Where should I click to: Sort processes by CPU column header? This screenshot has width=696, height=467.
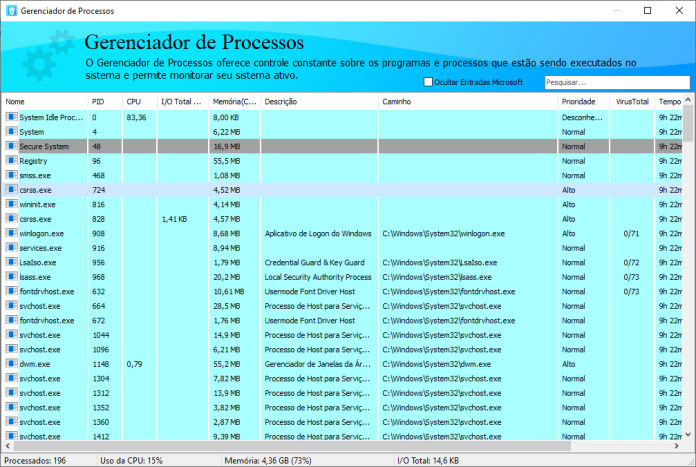pyautogui.click(x=140, y=102)
